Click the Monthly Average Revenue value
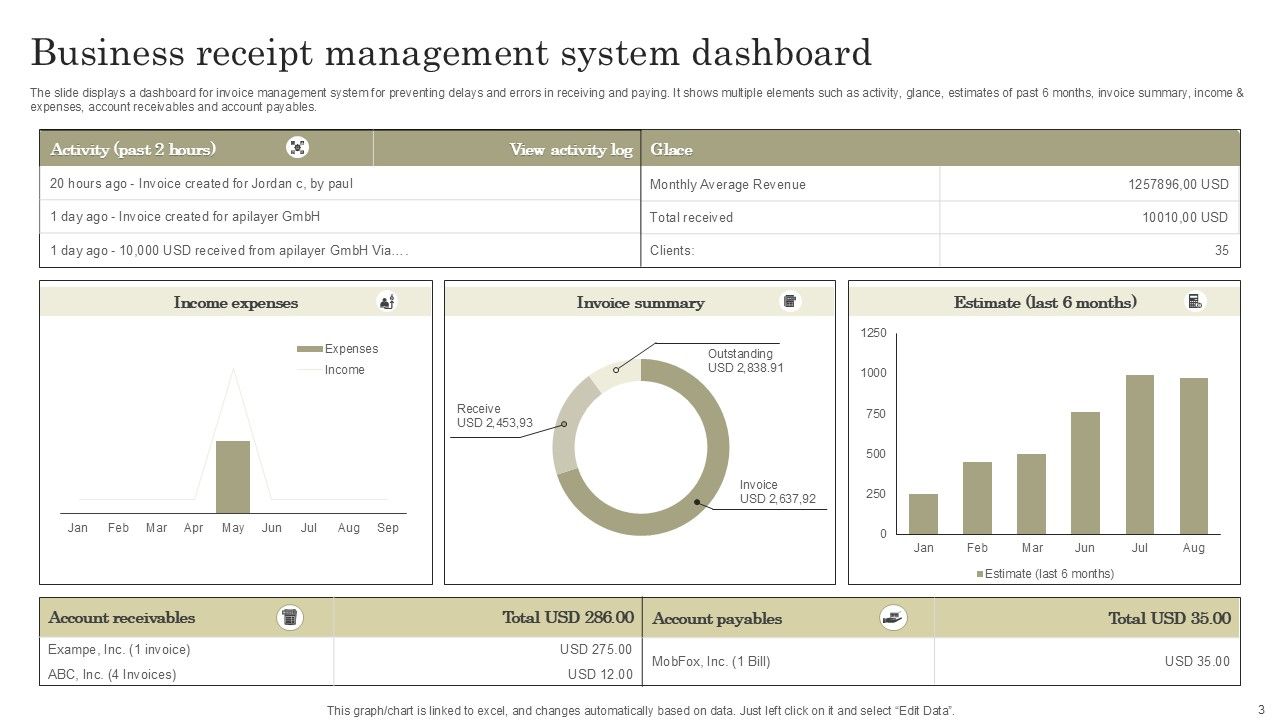Viewport: 1280px width, 720px height. point(1178,184)
